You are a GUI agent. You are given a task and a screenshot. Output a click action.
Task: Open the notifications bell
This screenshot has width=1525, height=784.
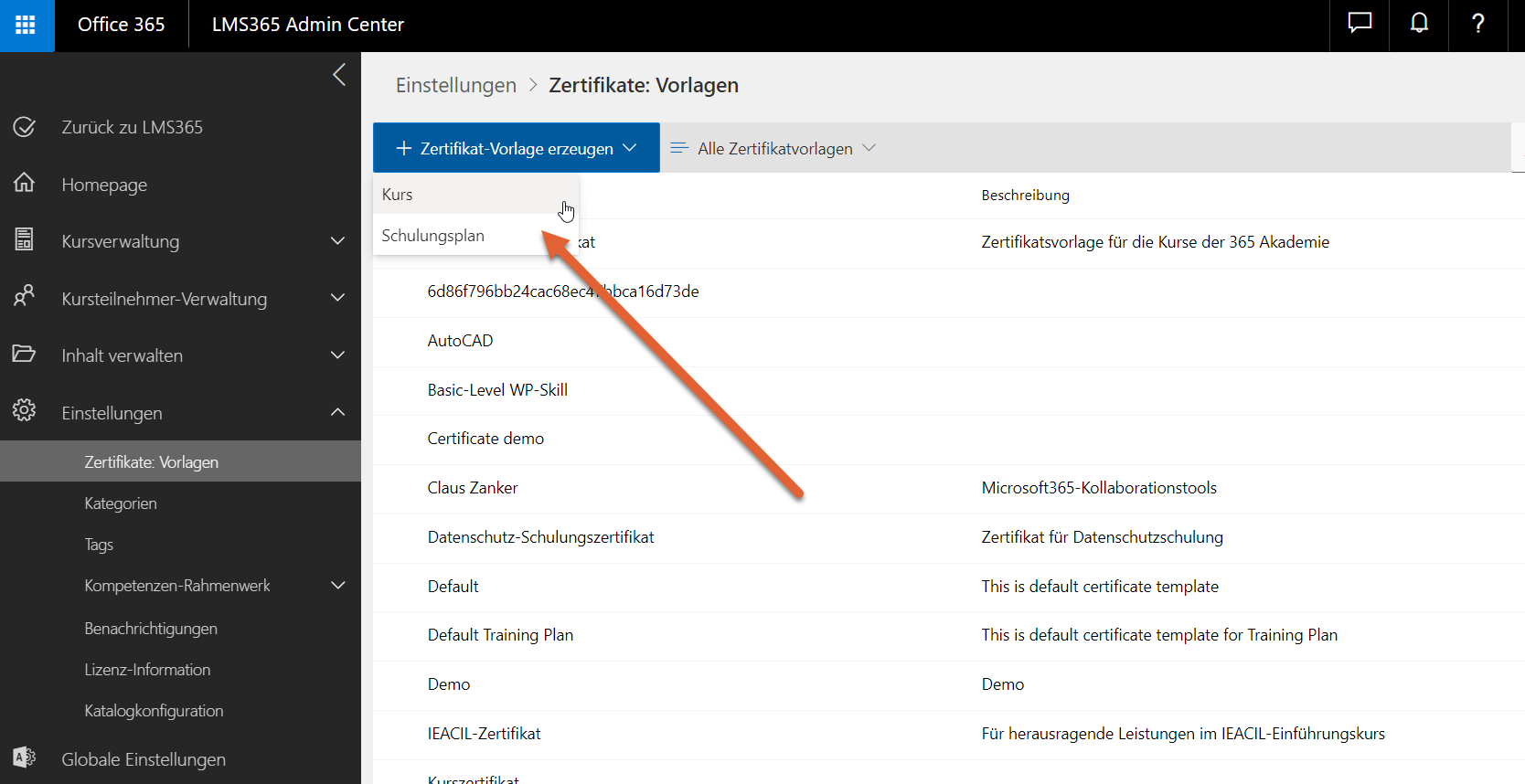coord(1419,24)
